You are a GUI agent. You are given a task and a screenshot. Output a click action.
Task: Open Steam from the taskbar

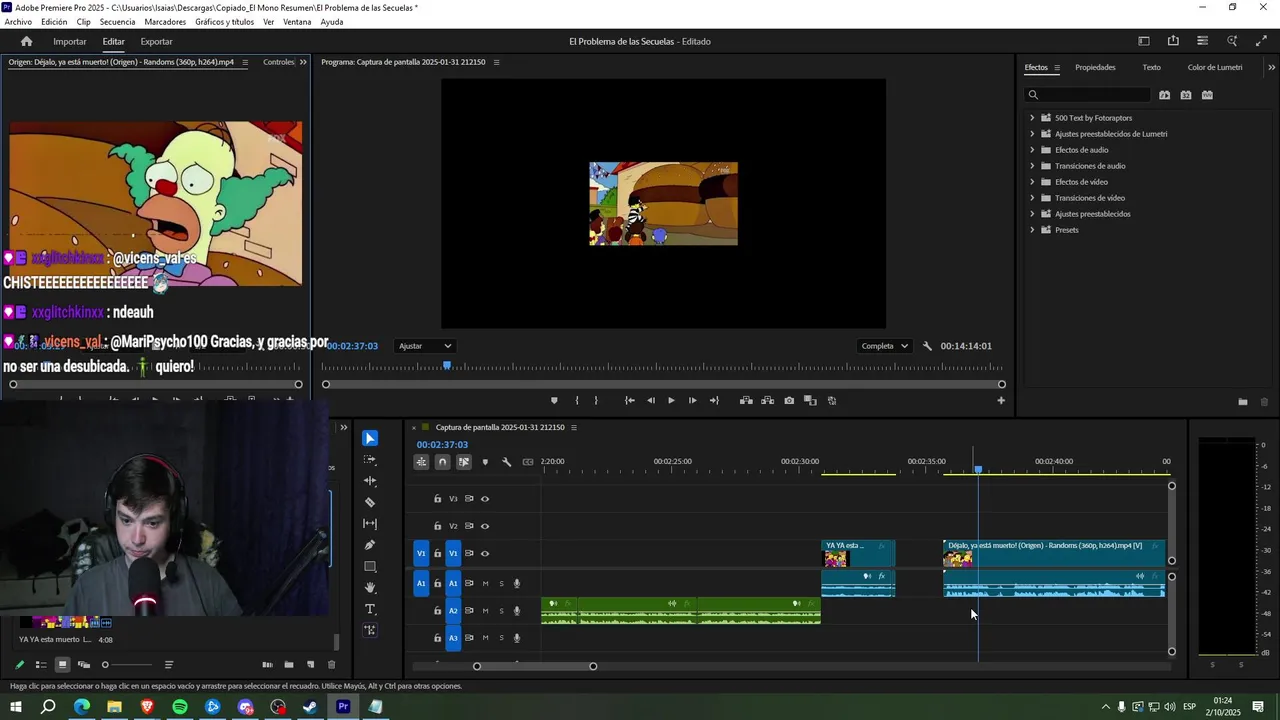click(x=310, y=707)
